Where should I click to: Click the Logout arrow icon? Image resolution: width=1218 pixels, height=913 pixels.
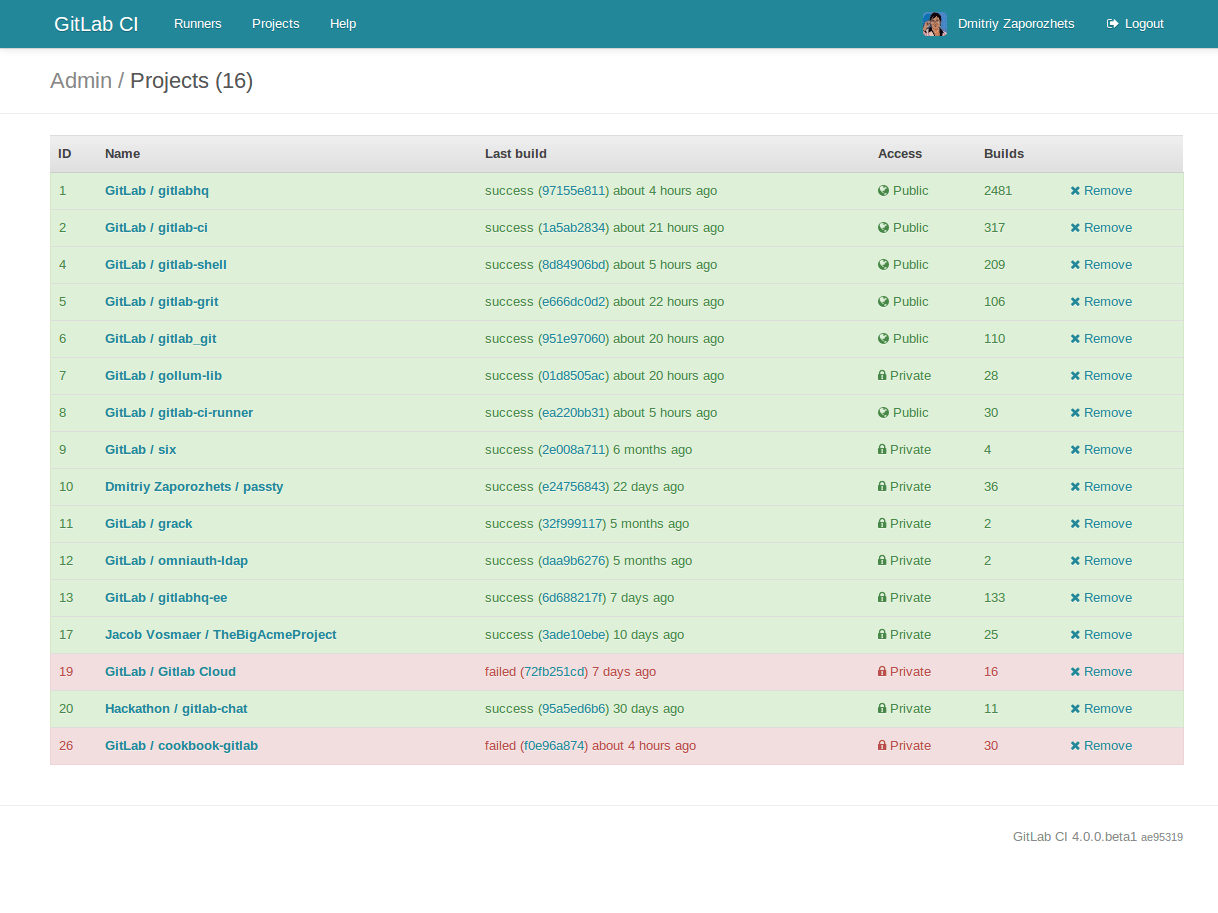click(1112, 24)
